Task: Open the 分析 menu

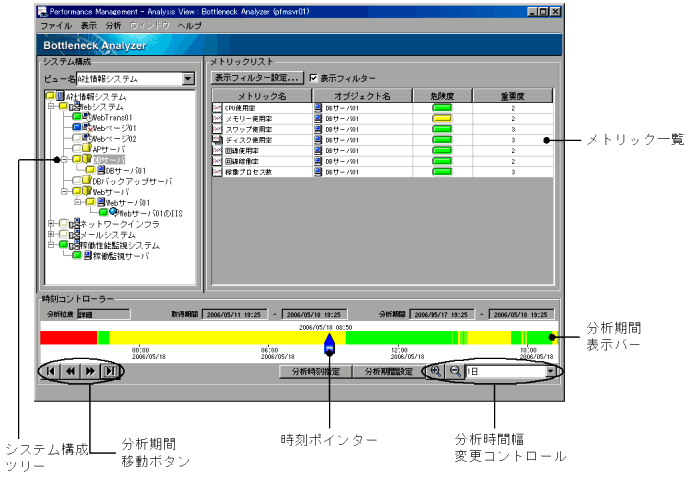Action: 113,25
